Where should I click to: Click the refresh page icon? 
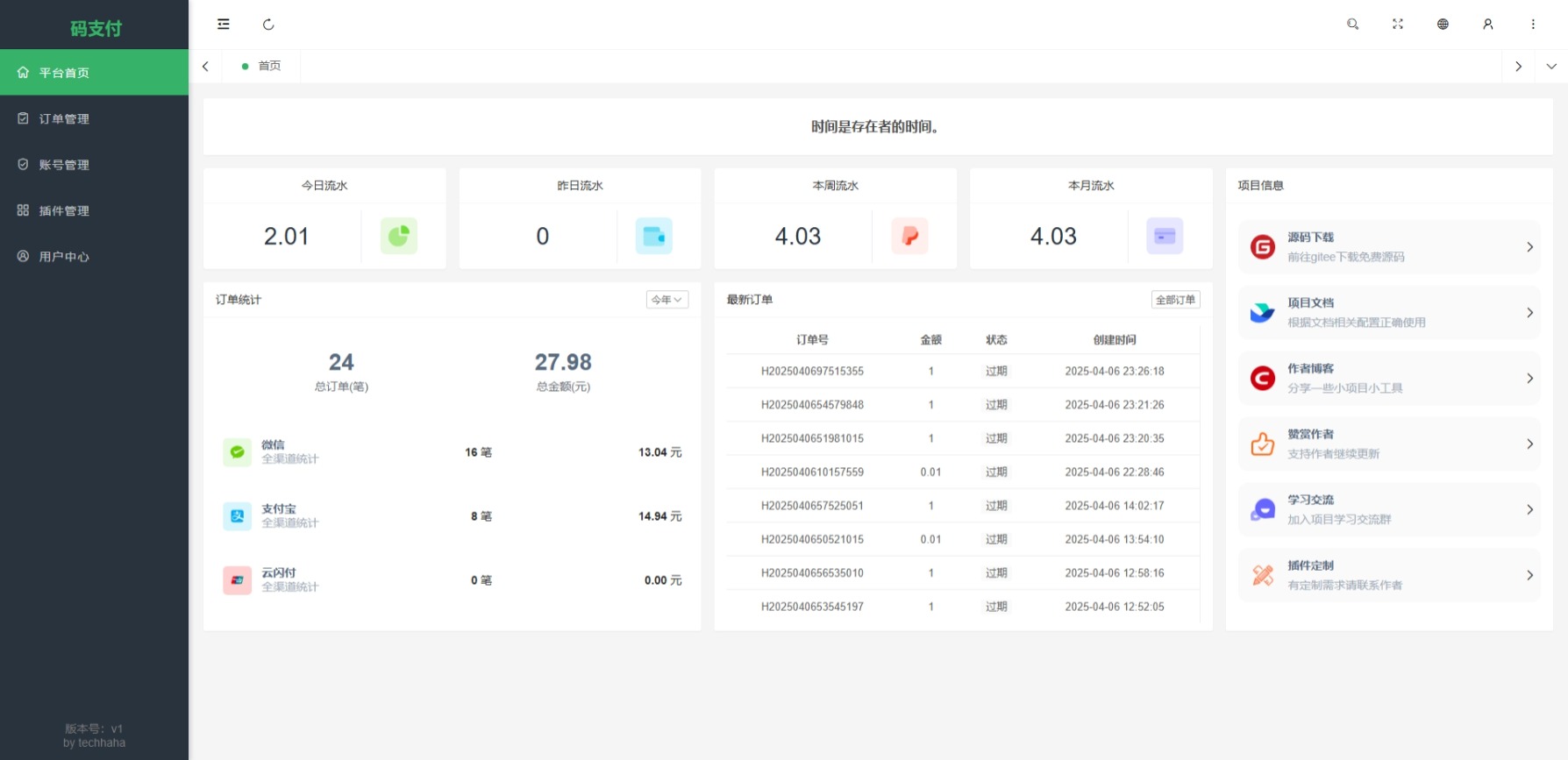[268, 25]
